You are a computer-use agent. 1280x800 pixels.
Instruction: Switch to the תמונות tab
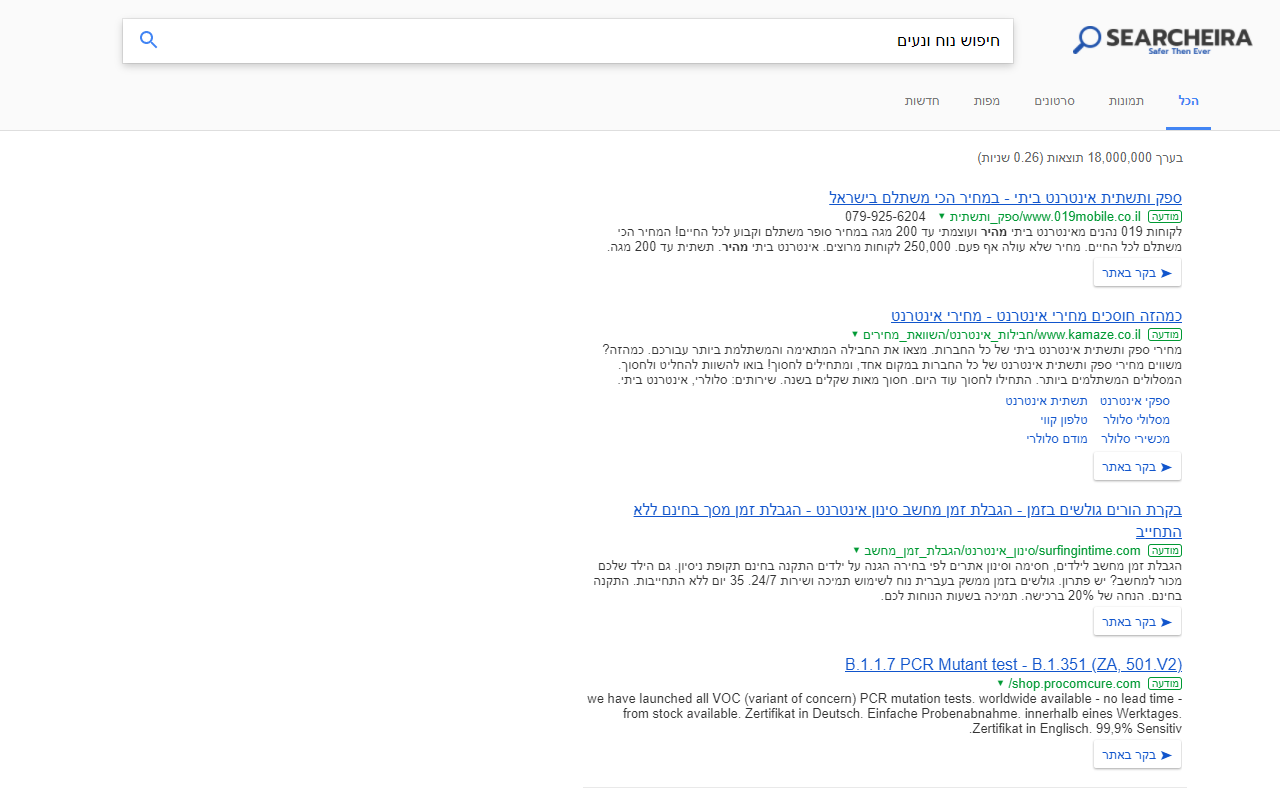(x=1126, y=101)
